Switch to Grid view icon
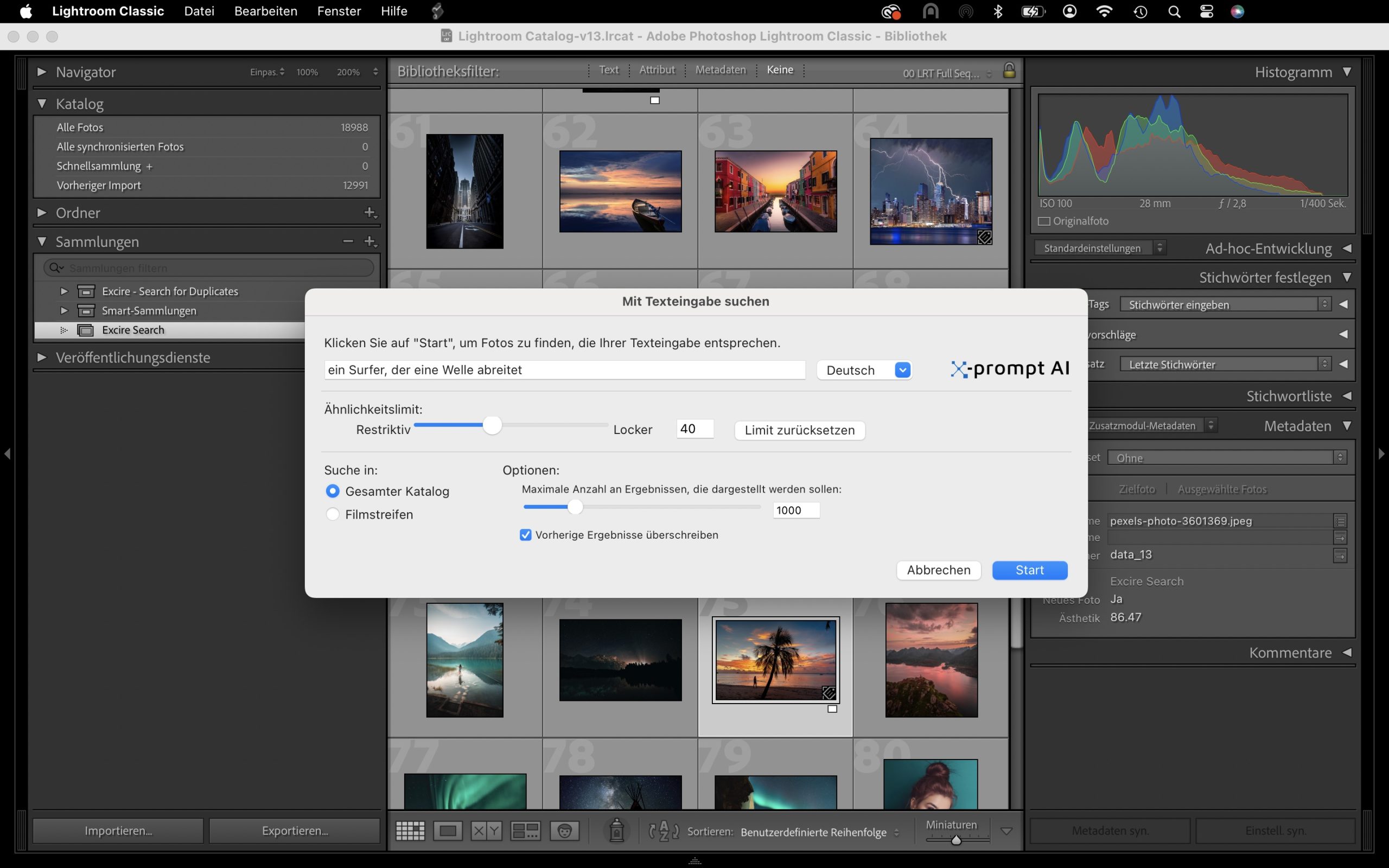Viewport: 1389px width, 868px height. click(410, 831)
